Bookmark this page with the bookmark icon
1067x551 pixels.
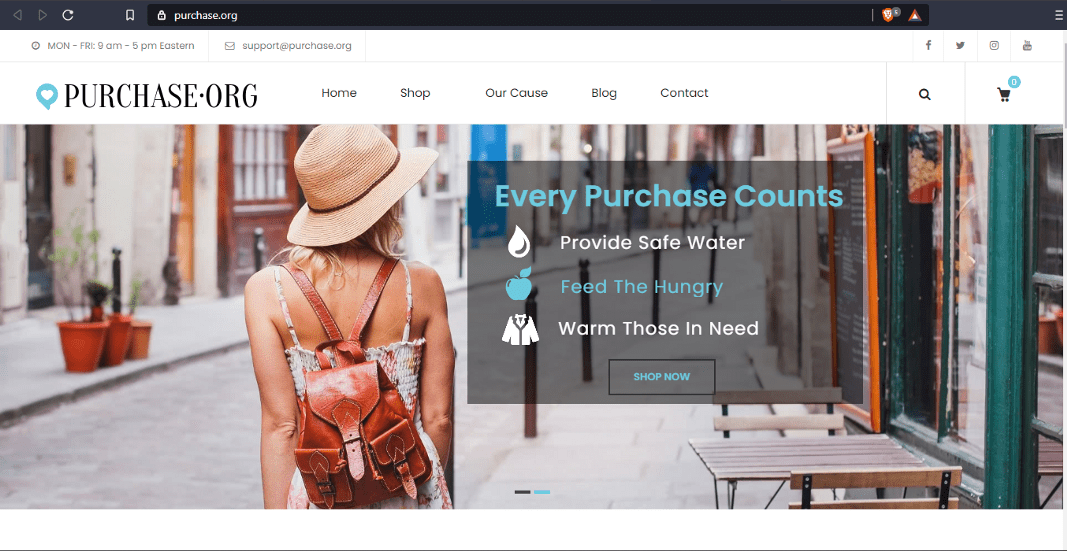(x=130, y=15)
